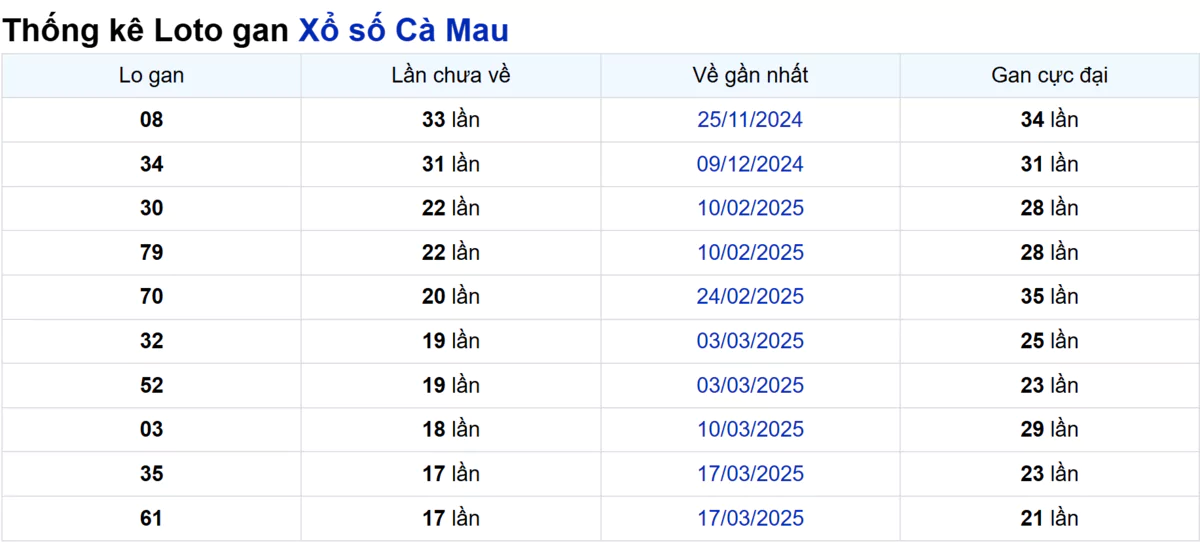Click the 33 lần cell
Image resolution: width=1200 pixels, height=542 pixels.
(451, 120)
